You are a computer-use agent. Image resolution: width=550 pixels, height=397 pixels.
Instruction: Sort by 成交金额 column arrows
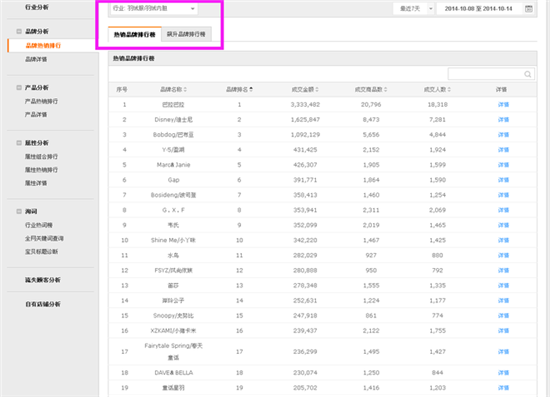coord(317,90)
